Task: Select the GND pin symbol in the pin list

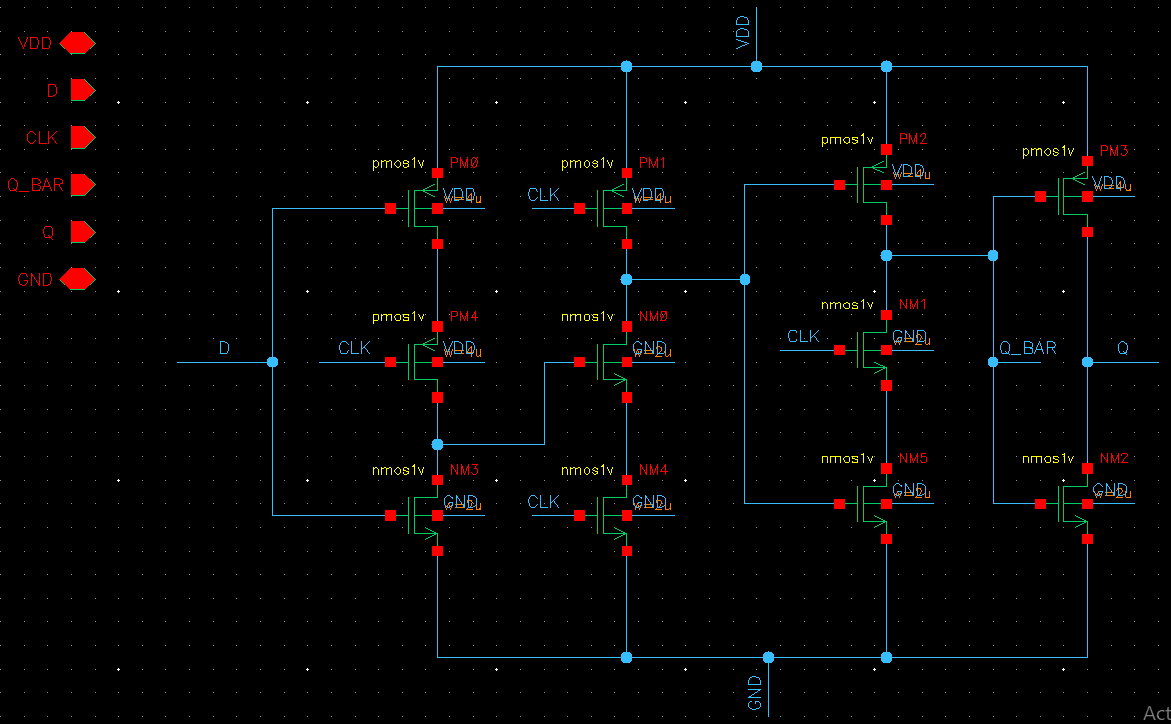Action: (x=78, y=279)
